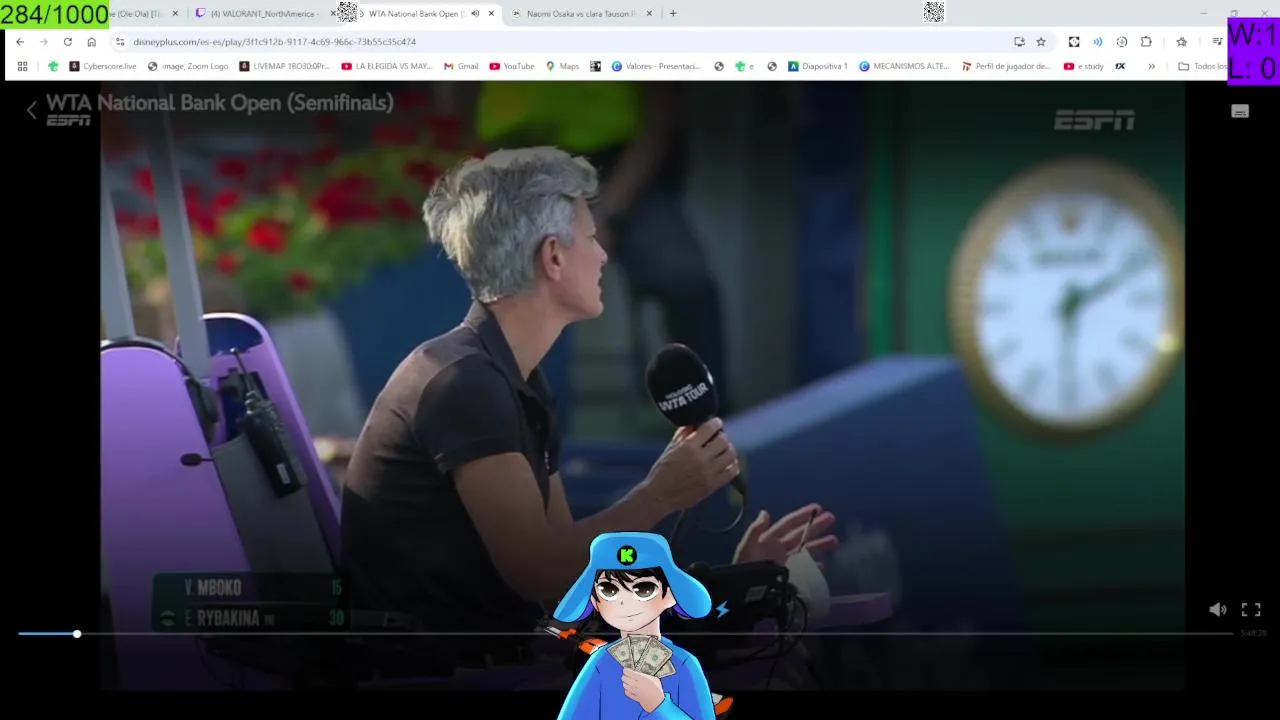Install app icon in address bar
The height and width of the screenshot is (720, 1280).
tap(1019, 42)
